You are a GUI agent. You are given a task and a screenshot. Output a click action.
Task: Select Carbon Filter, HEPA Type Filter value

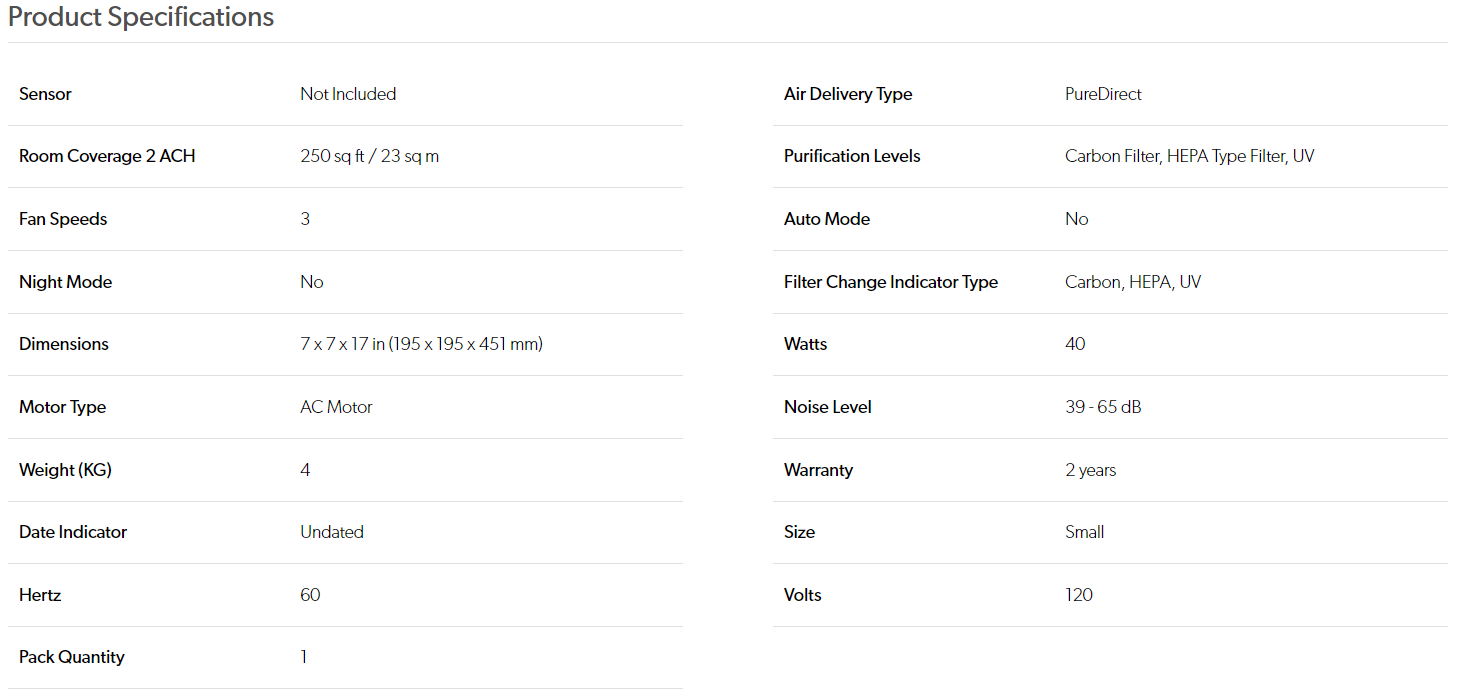tap(1189, 156)
